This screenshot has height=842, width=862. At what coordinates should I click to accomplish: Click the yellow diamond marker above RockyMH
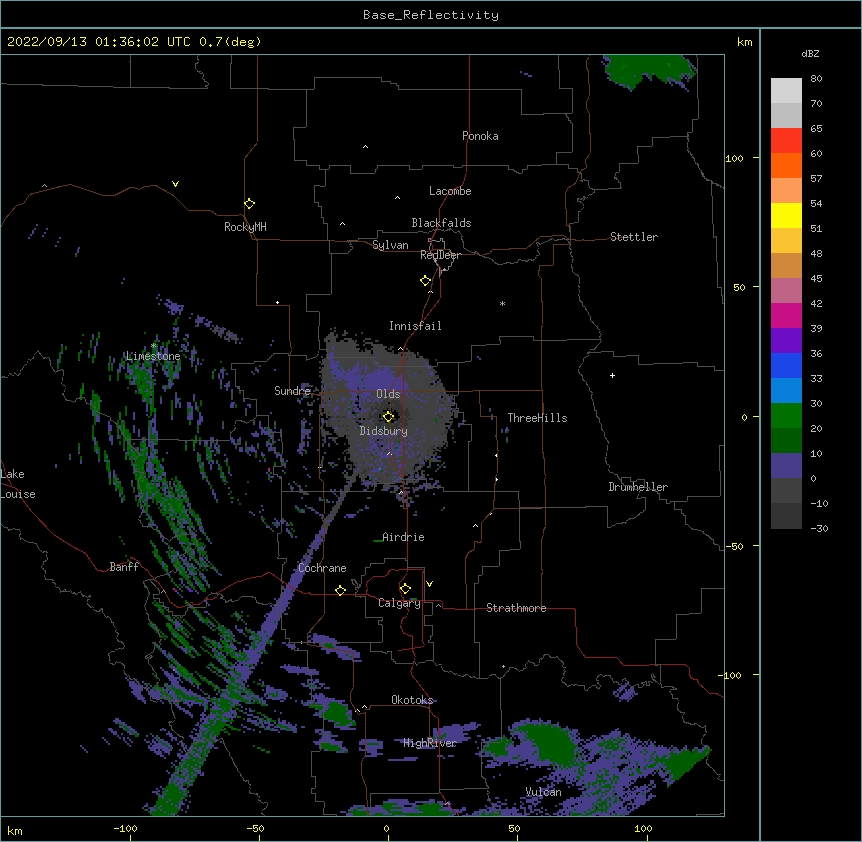249,204
